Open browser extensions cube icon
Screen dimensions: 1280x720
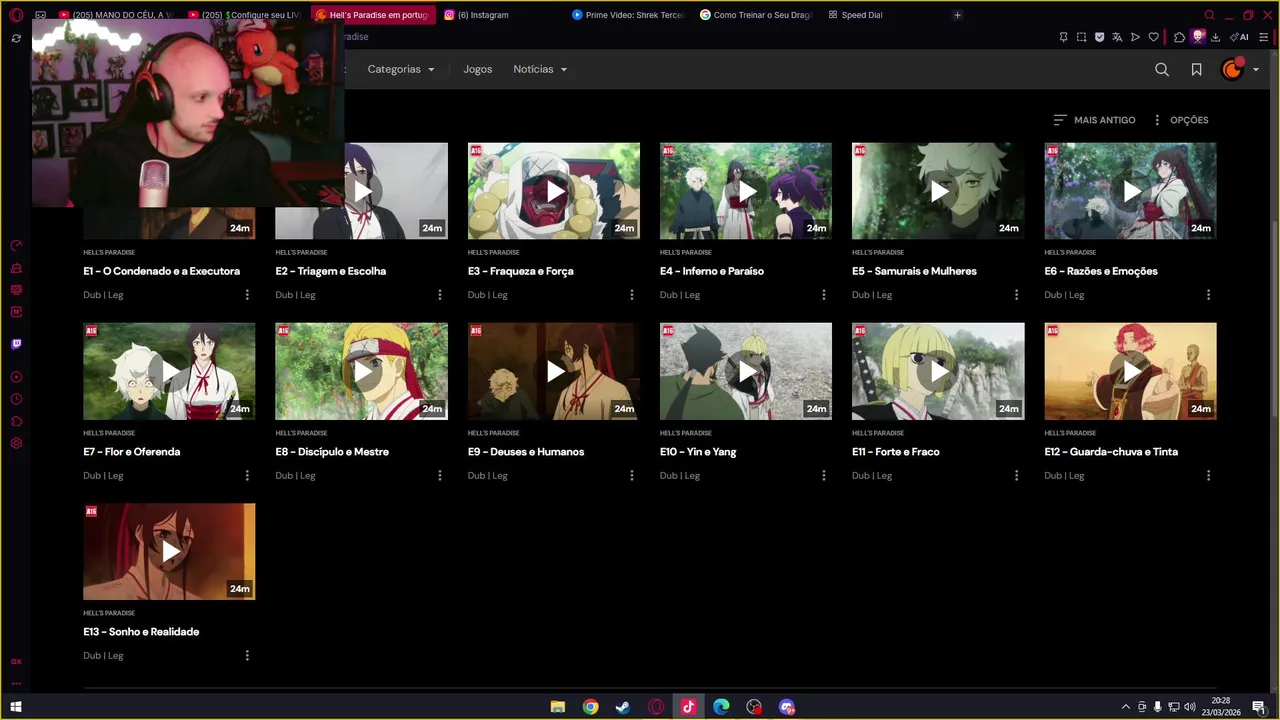1179,37
